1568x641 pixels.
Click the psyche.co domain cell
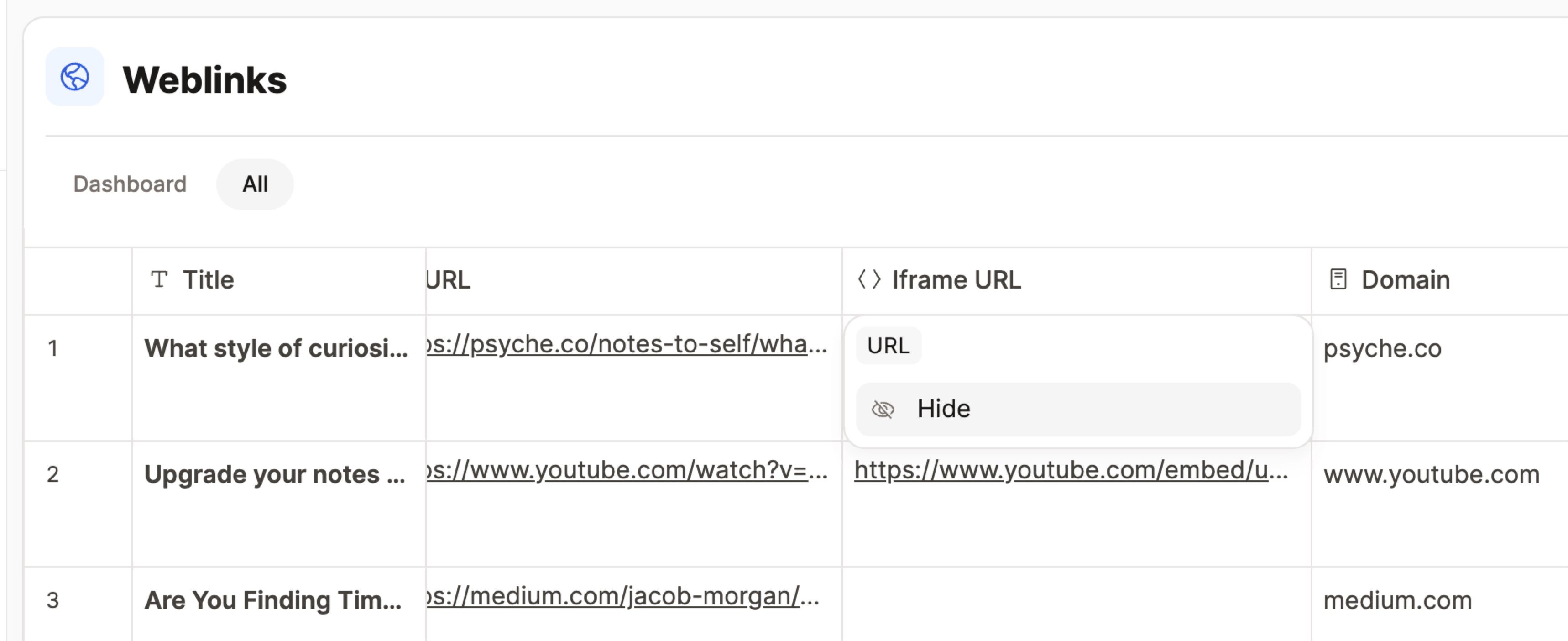point(1382,349)
